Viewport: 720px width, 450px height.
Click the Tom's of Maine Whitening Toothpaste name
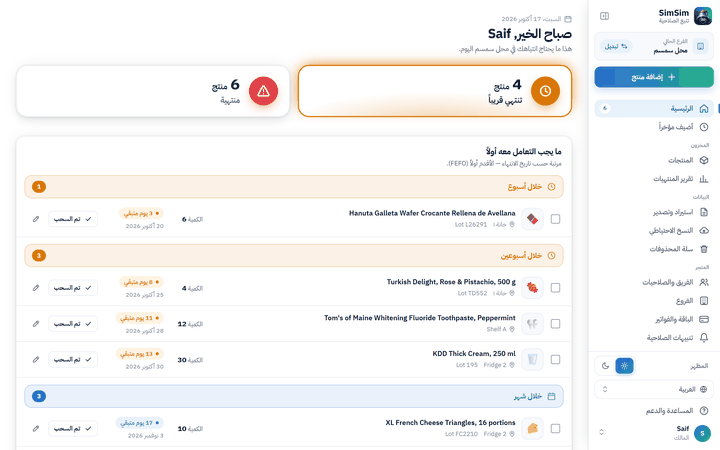click(420, 318)
